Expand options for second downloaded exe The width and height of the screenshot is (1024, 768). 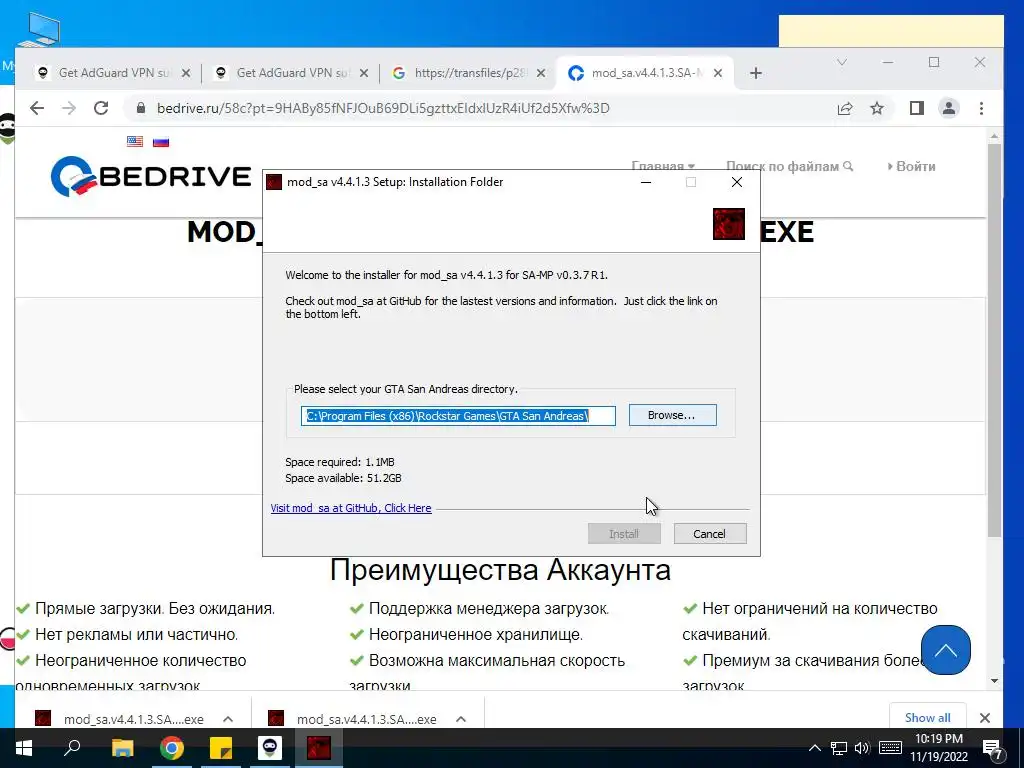(x=461, y=719)
